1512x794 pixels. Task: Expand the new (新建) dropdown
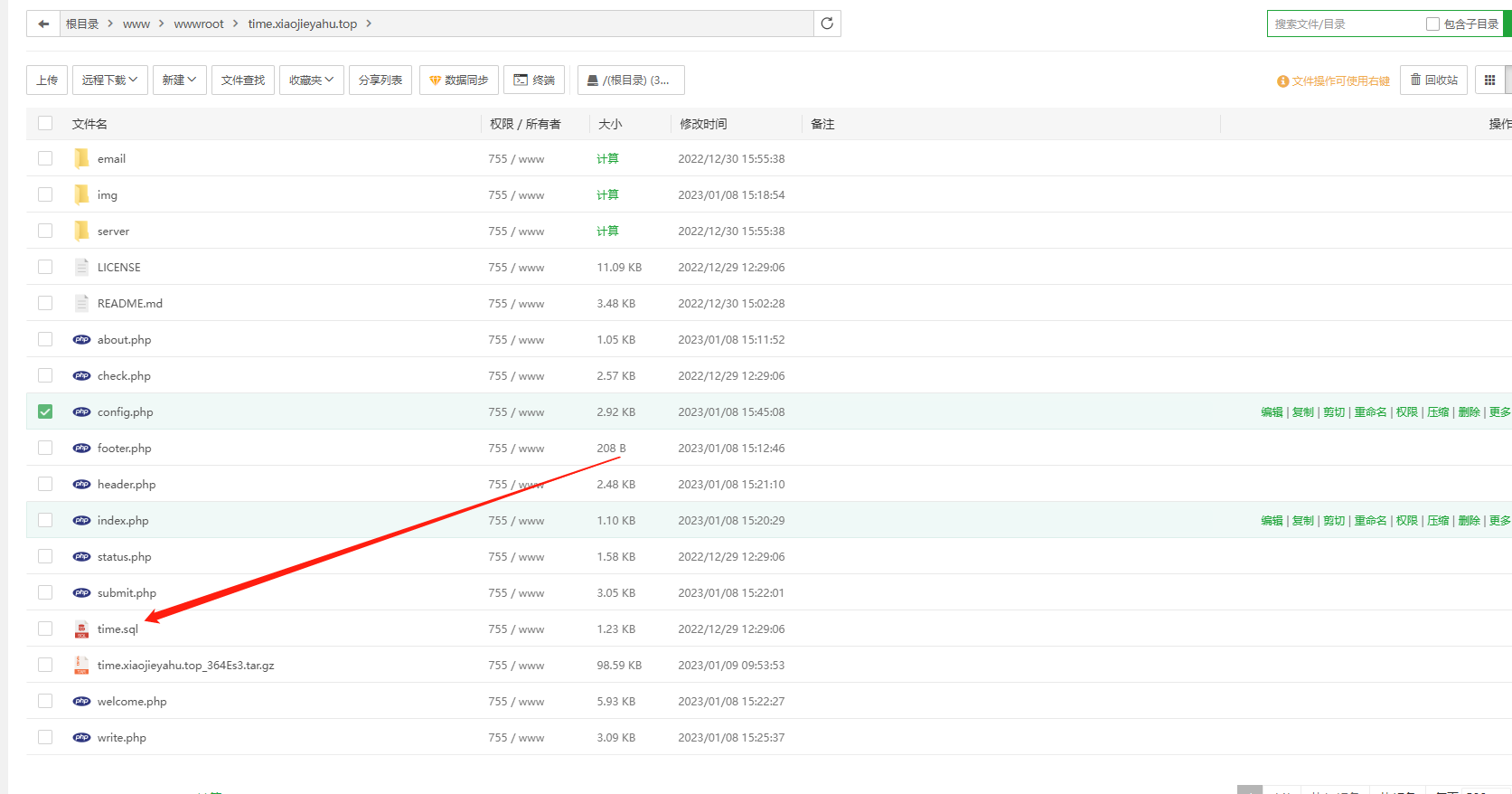click(x=179, y=80)
